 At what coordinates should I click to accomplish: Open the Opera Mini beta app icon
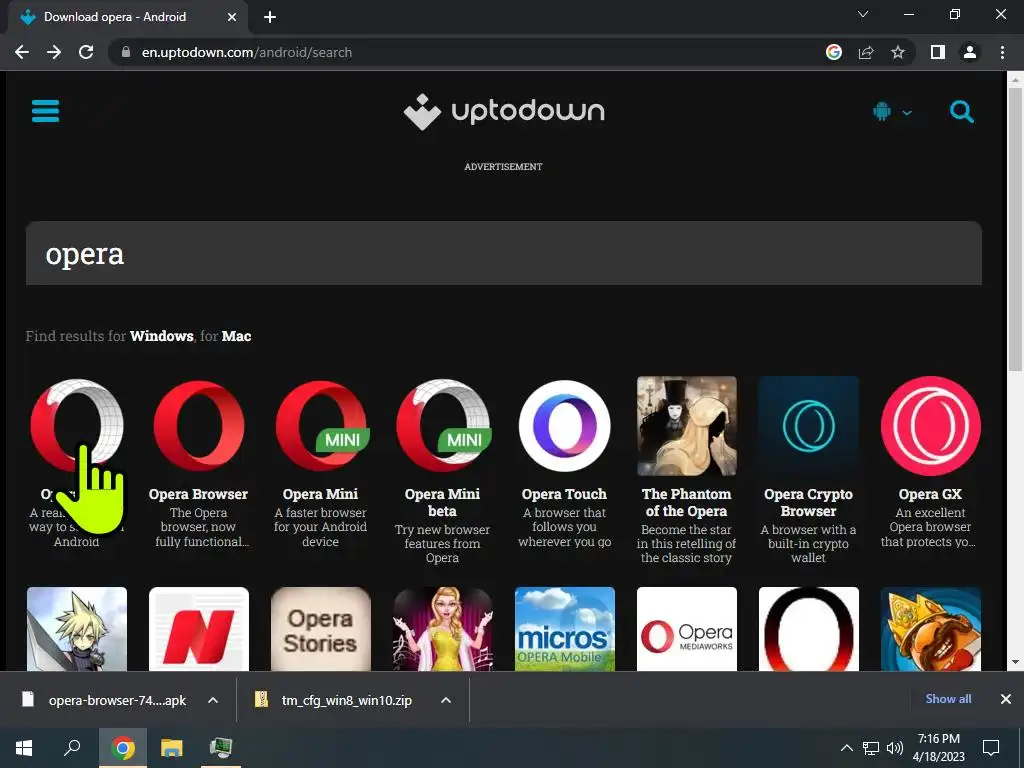(443, 426)
